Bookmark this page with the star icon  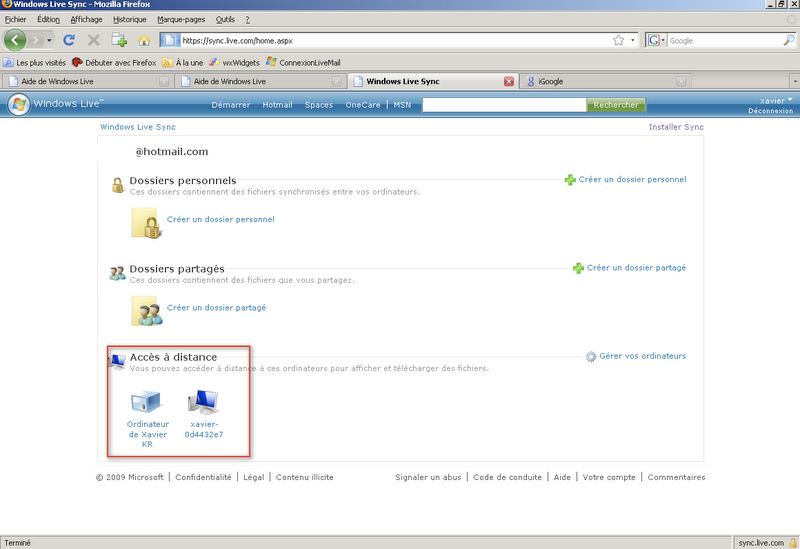point(618,40)
